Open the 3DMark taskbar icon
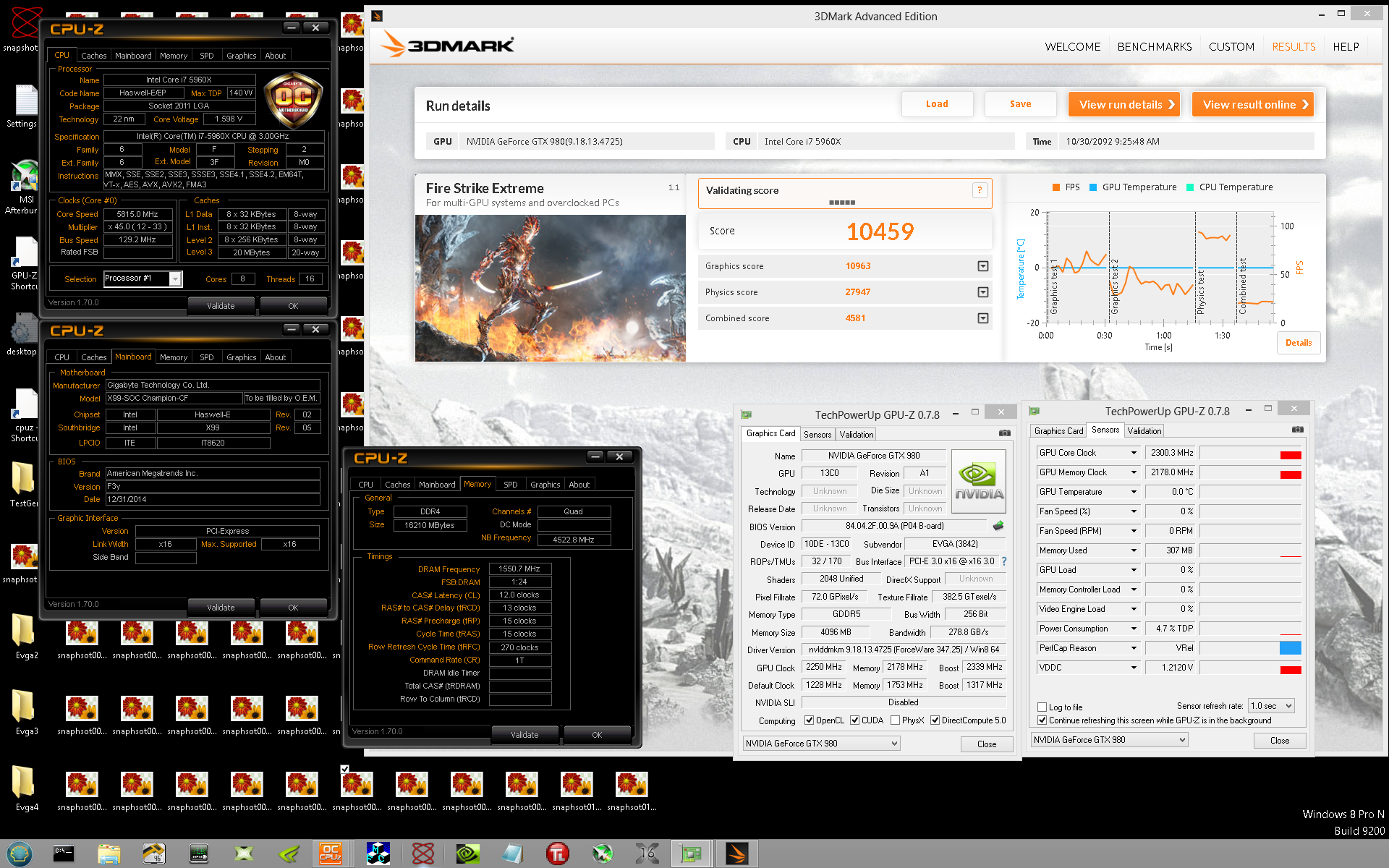 tap(736, 854)
